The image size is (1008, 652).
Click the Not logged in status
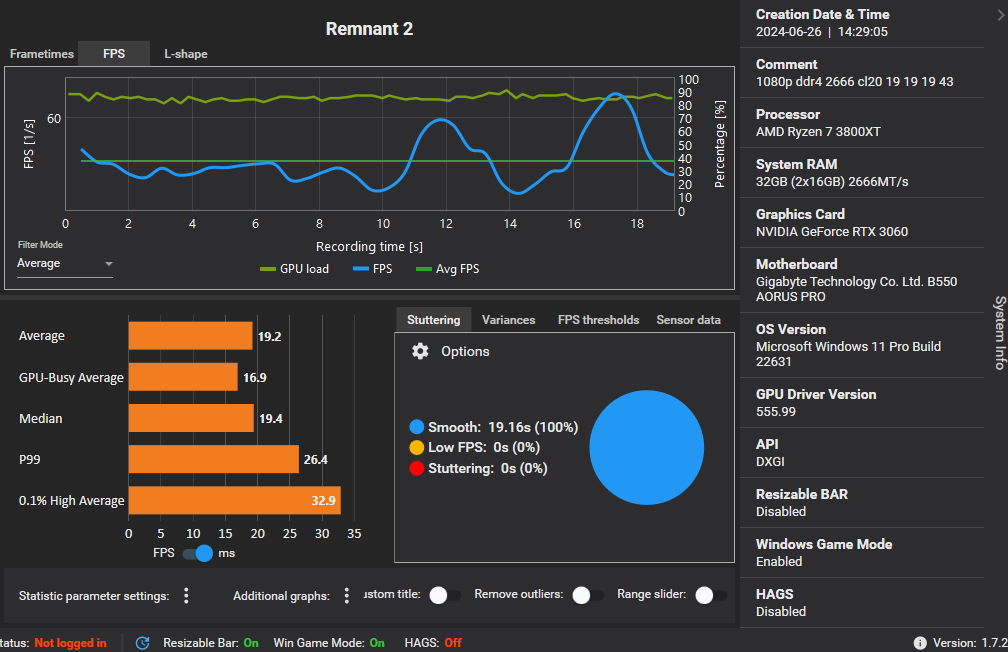coord(70,642)
